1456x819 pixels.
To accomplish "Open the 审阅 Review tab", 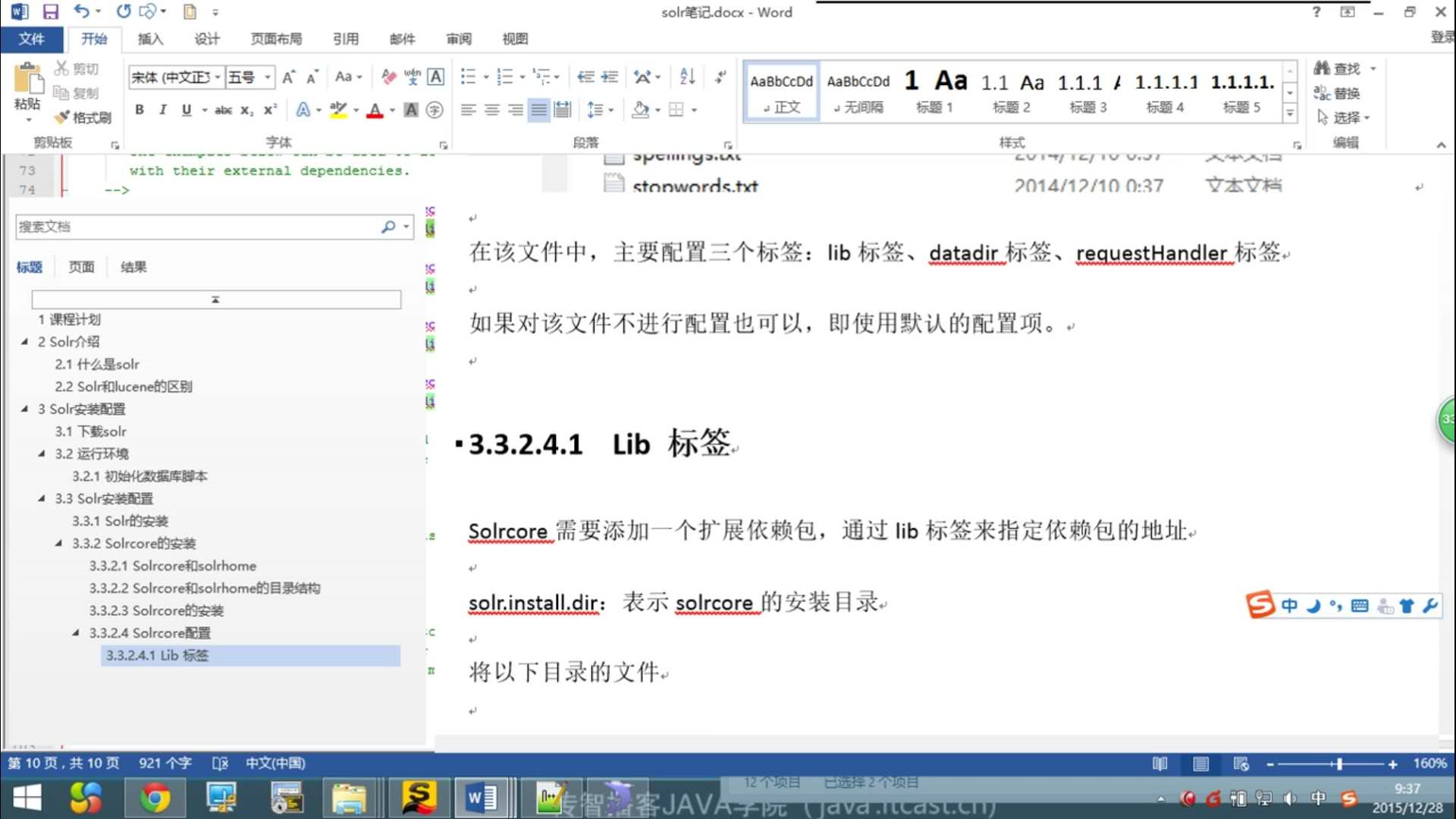I will tap(459, 39).
